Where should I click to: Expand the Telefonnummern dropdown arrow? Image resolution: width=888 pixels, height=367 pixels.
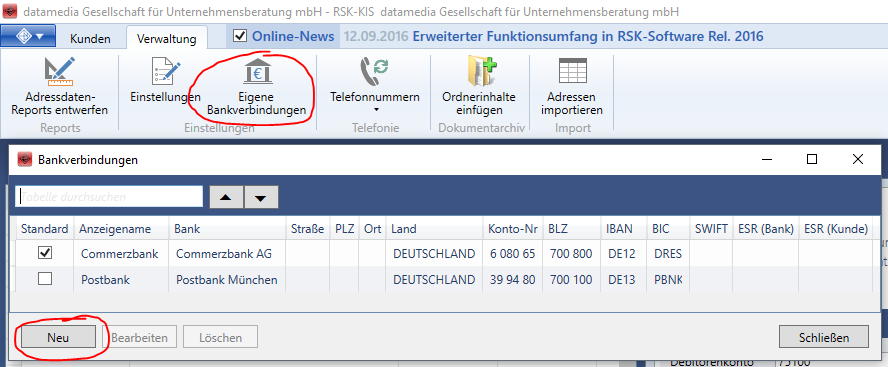[x=375, y=110]
